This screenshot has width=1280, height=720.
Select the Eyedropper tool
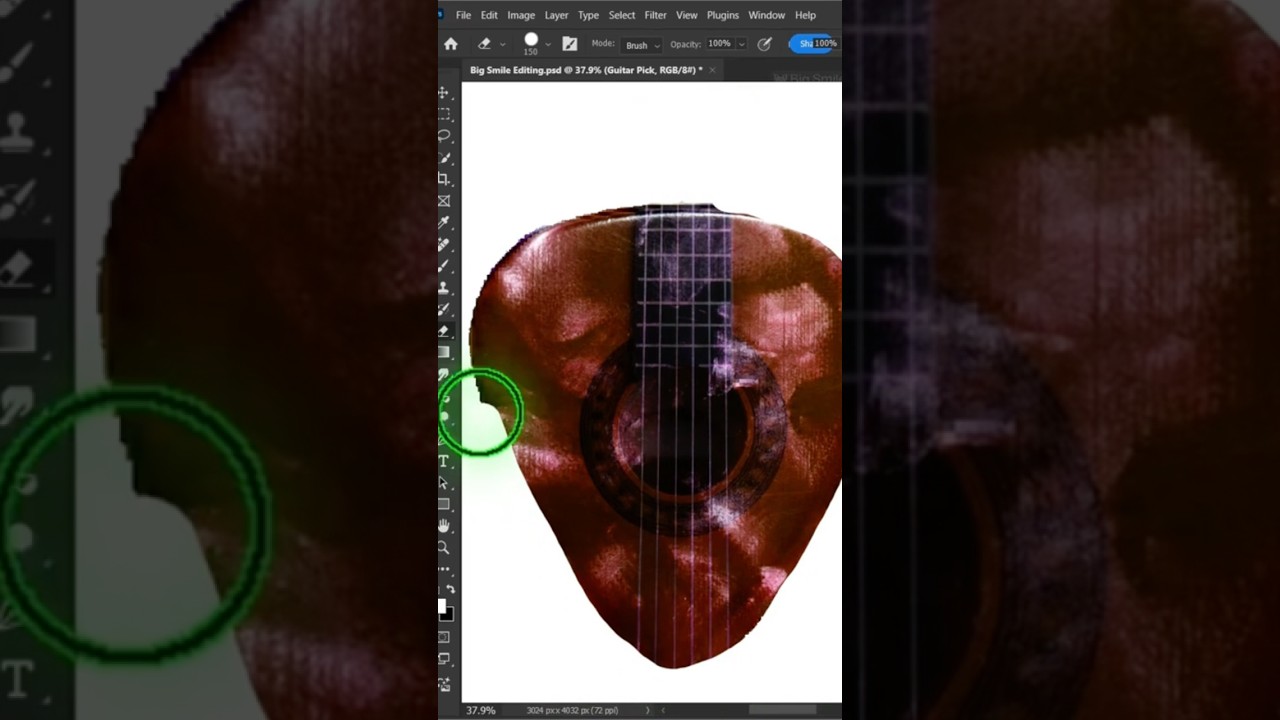(x=444, y=222)
